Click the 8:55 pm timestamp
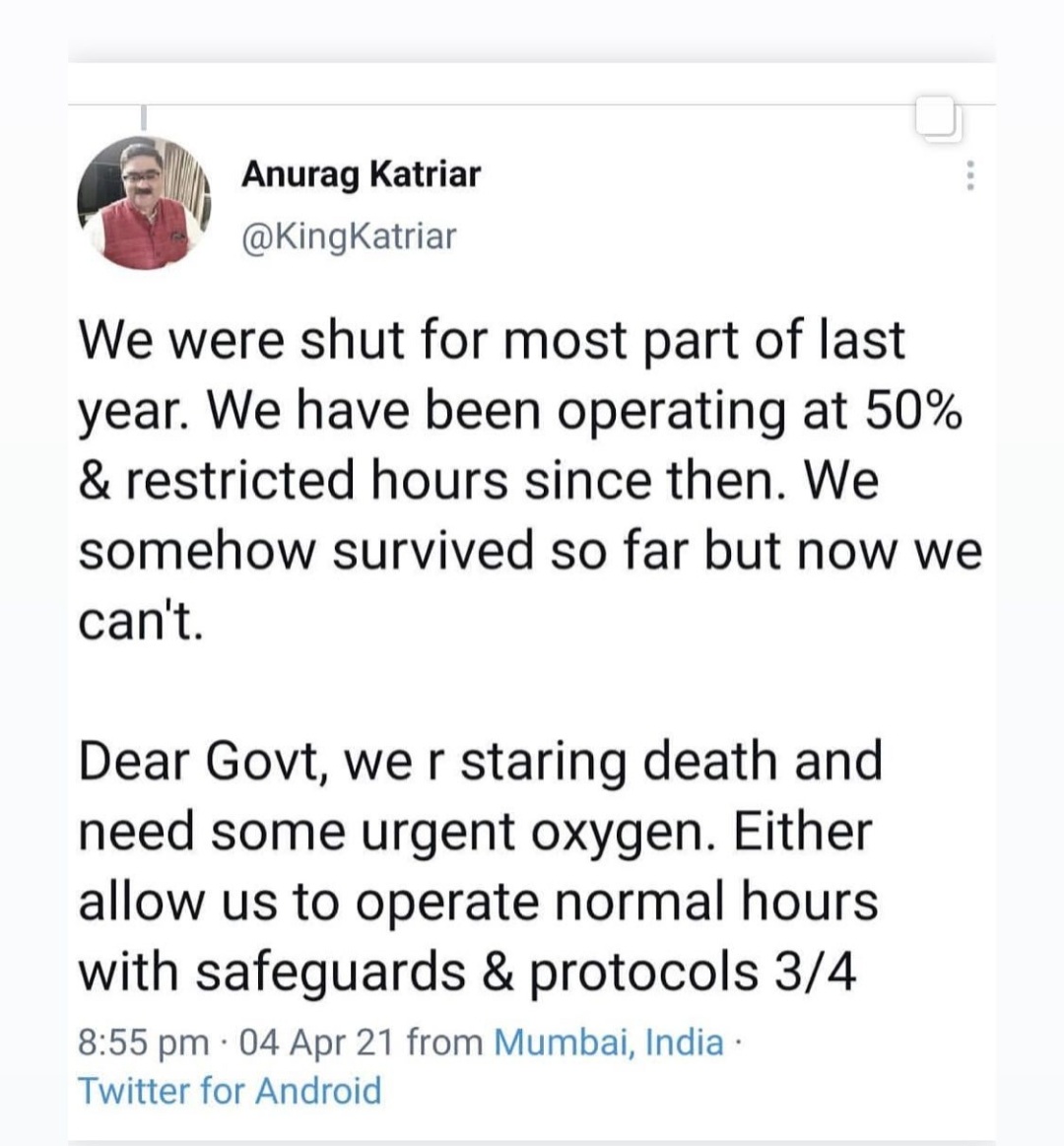The height and width of the screenshot is (1146, 1064). coord(143,1042)
